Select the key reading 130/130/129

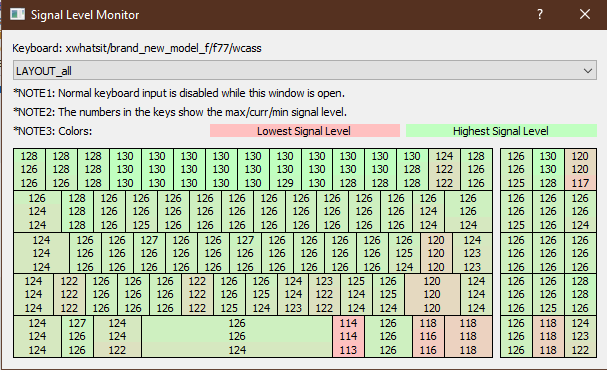[285, 169]
